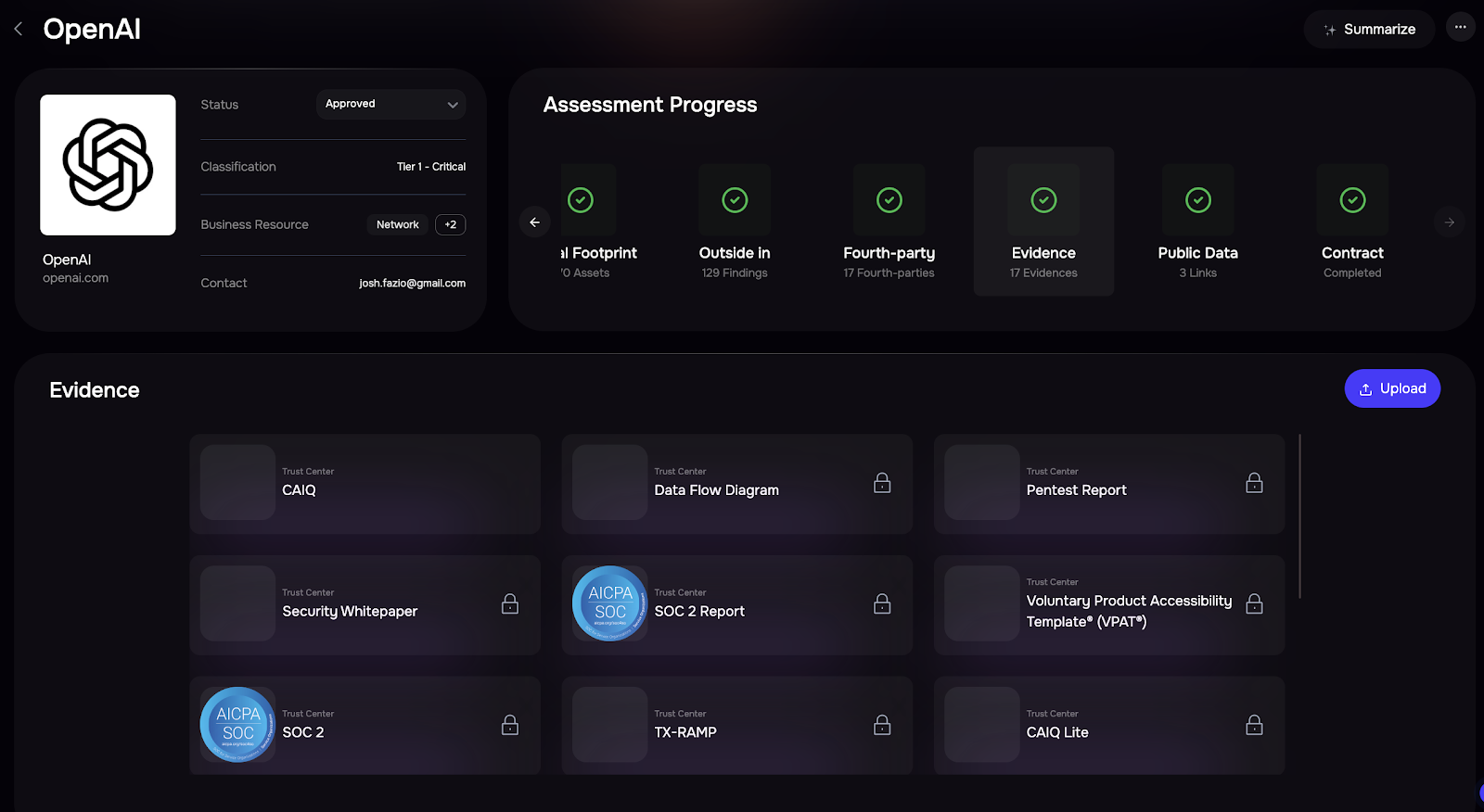Open the SOC 2 evidence card
This screenshot has height=812, width=1484.
365,725
